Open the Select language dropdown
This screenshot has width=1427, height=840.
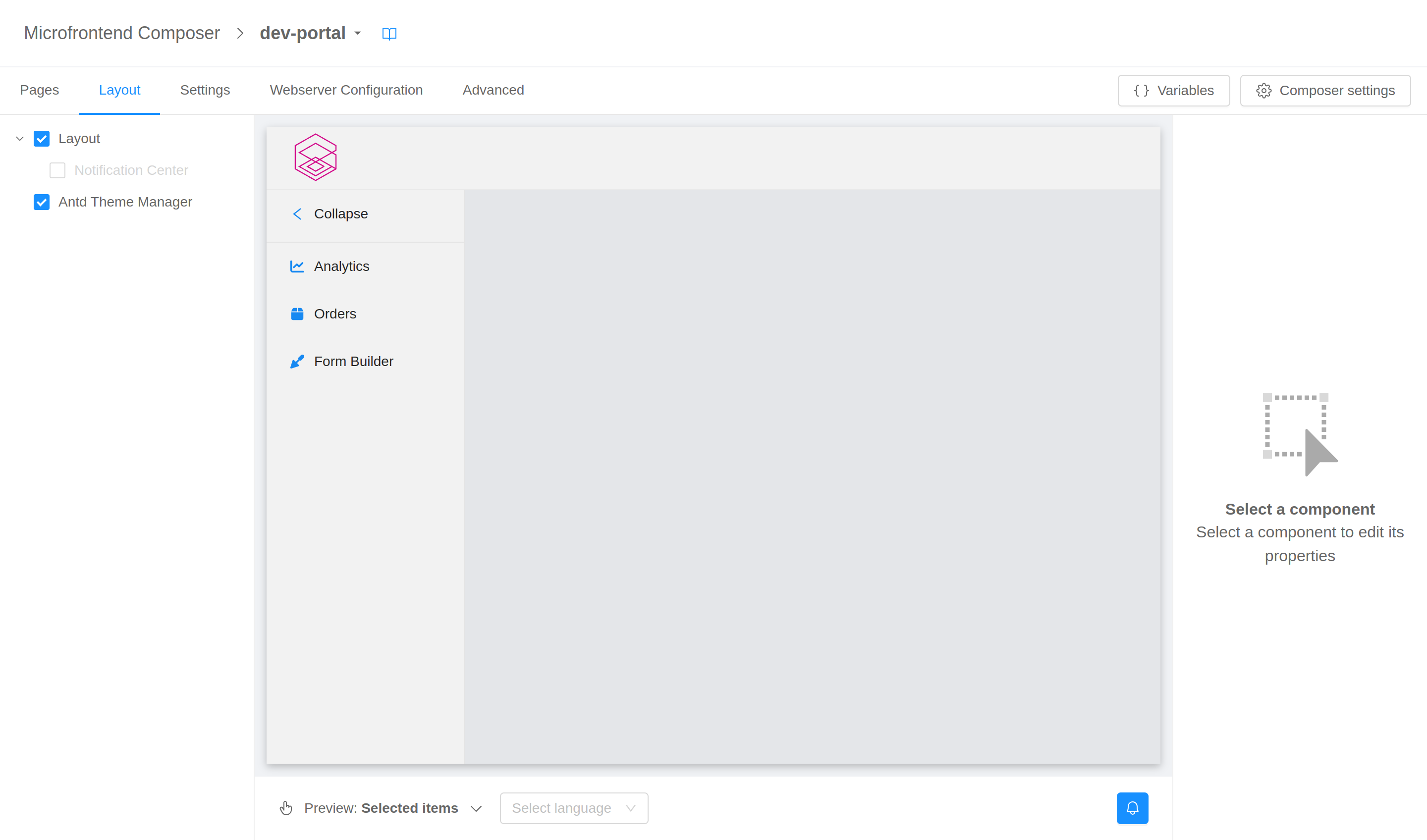click(573, 808)
